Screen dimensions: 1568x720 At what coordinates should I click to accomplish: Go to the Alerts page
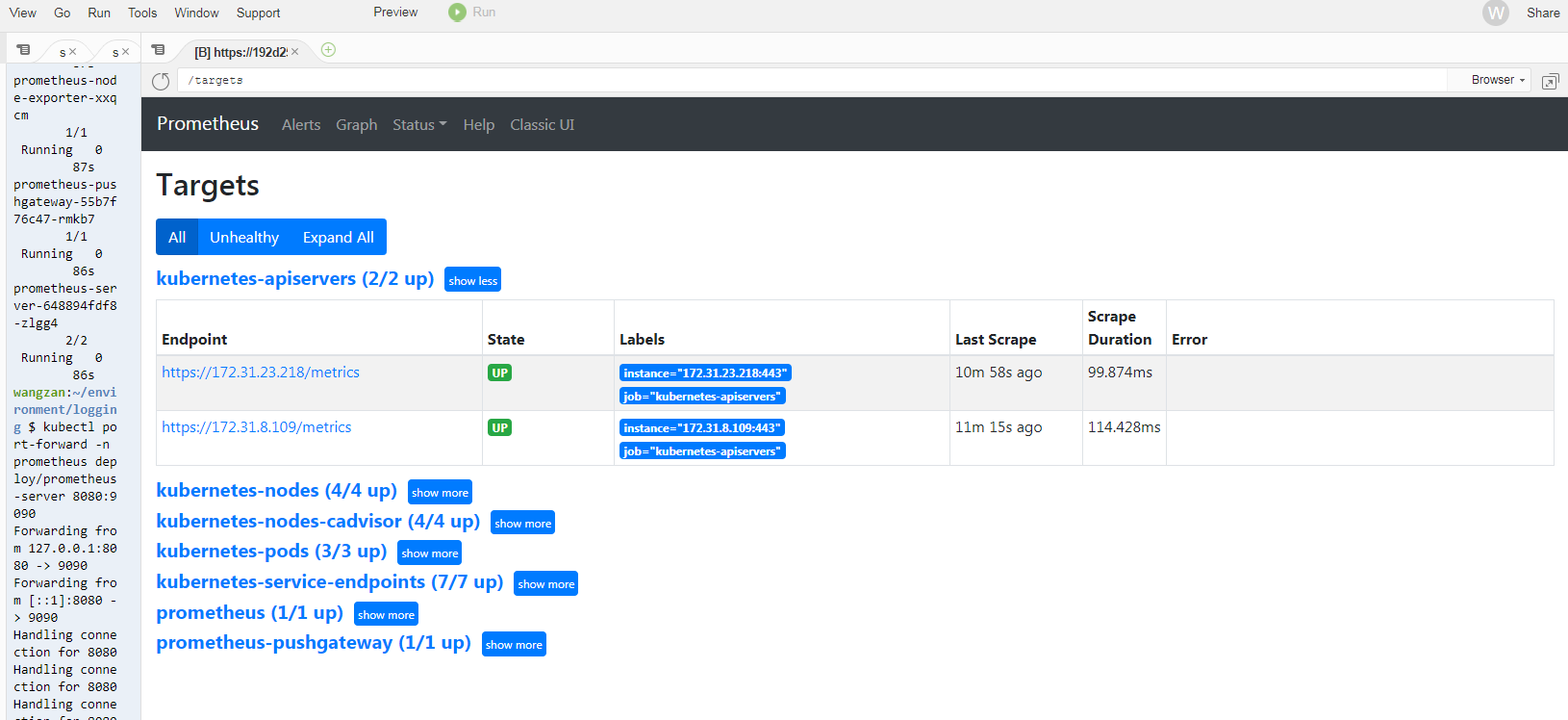[301, 125]
